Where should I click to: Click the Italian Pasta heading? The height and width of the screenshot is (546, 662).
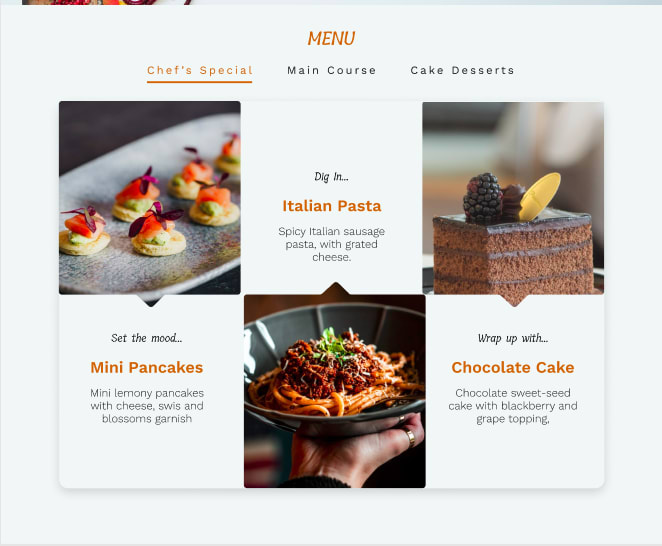(x=332, y=206)
